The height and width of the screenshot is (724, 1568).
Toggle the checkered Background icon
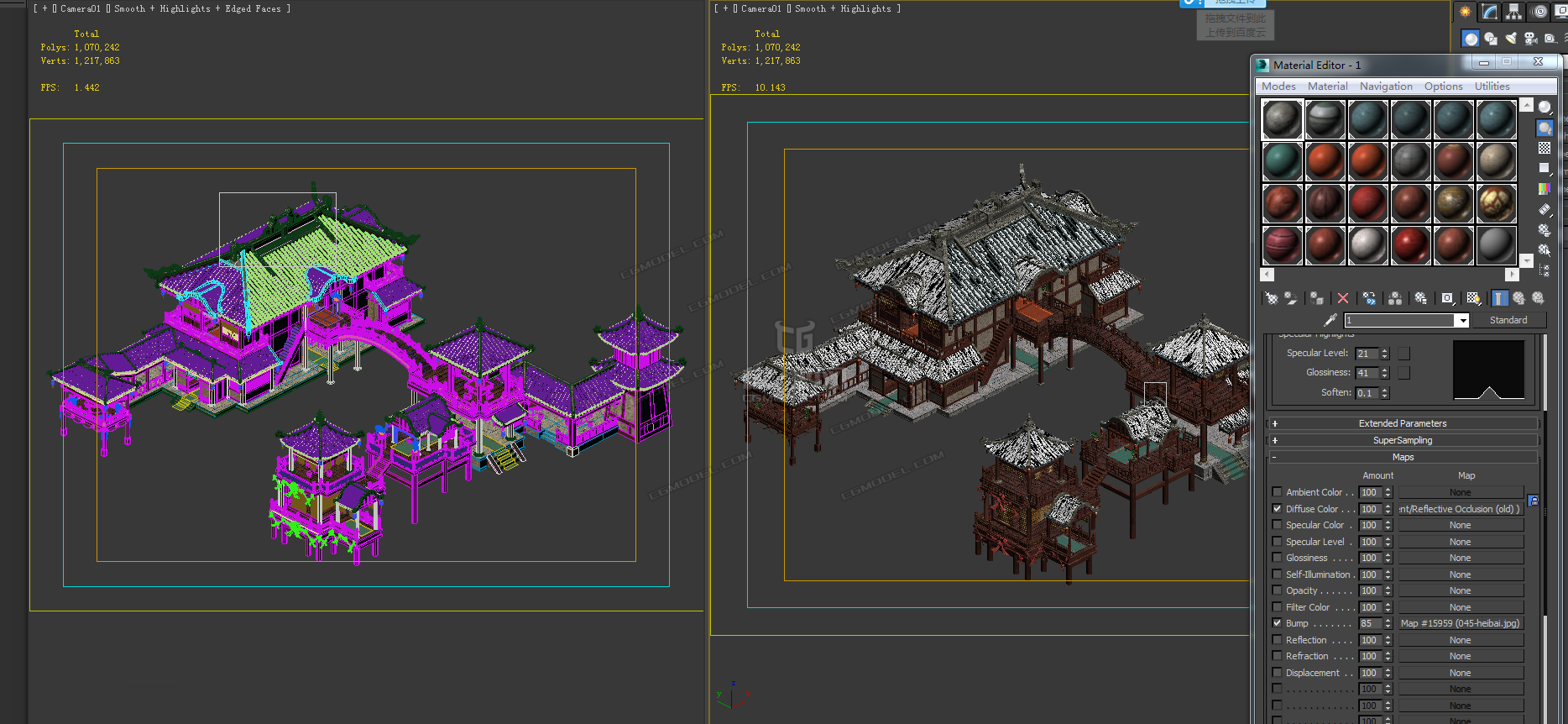1544,148
